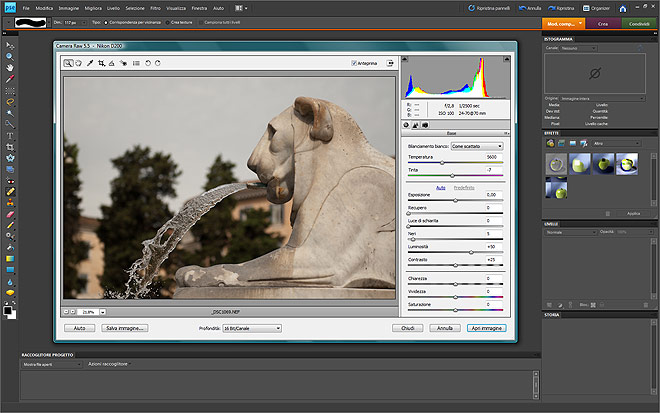This screenshot has height=413, width=660.
Task: Select the Gradient tool
Action: click(x=10, y=258)
